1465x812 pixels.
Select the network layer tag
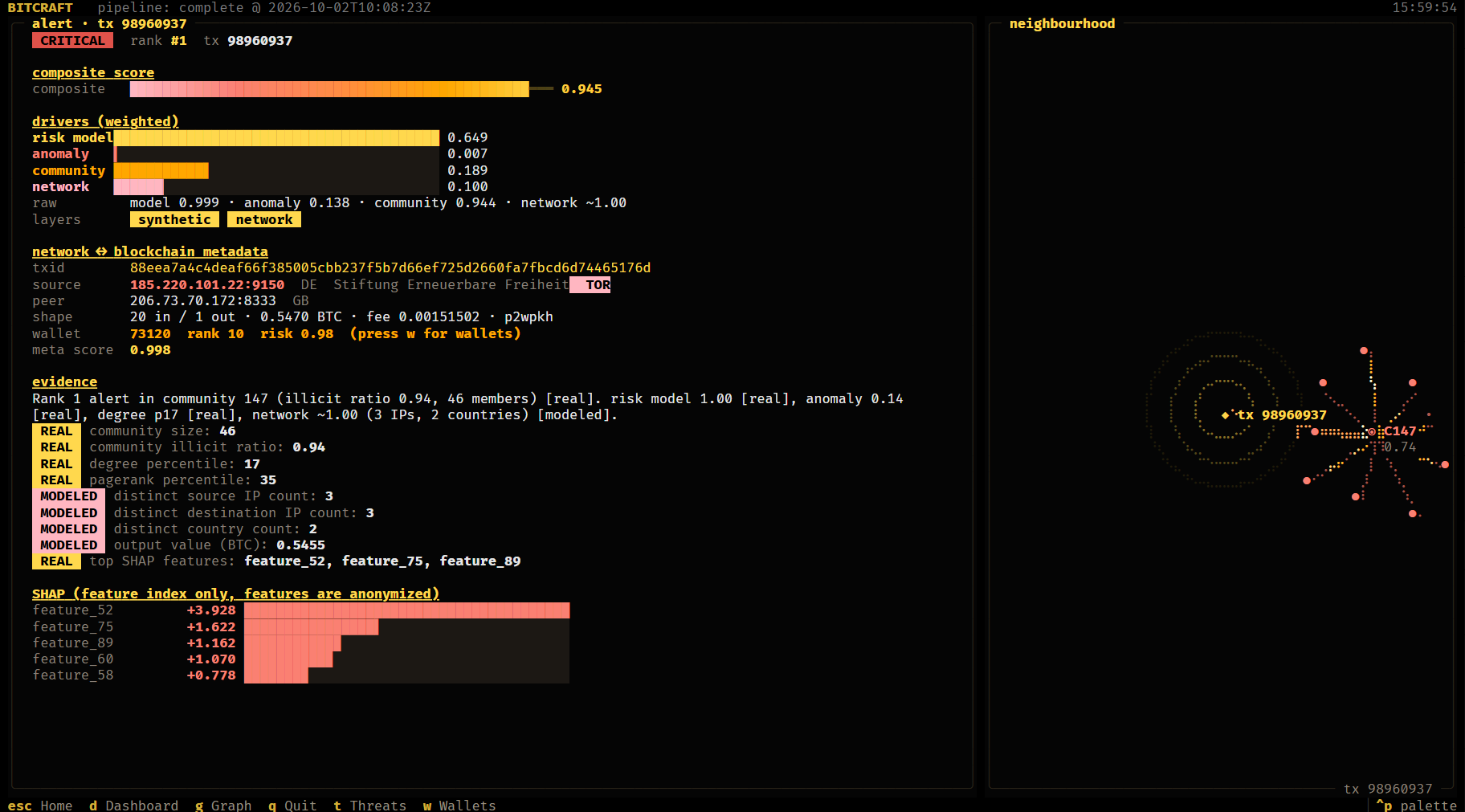[x=264, y=219]
